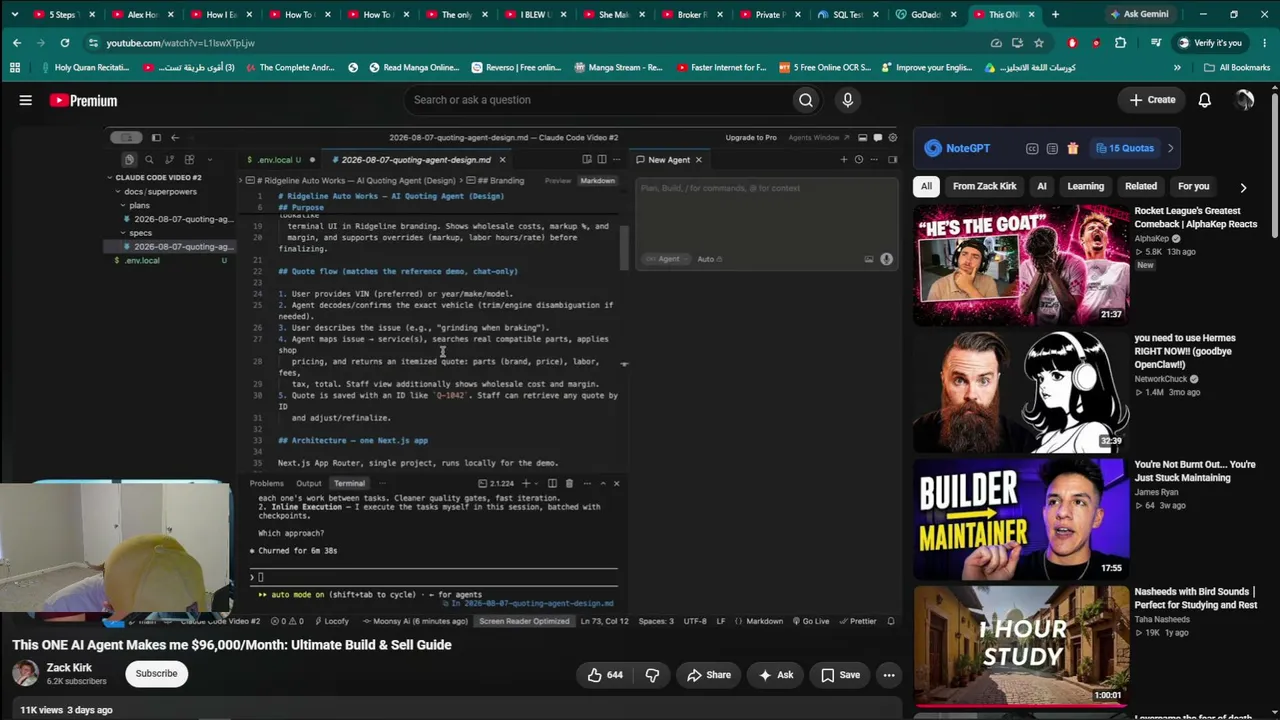Open the Auto model dropdown in the video
Viewport: 1280px width, 720px height.
[x=709, y=259]
